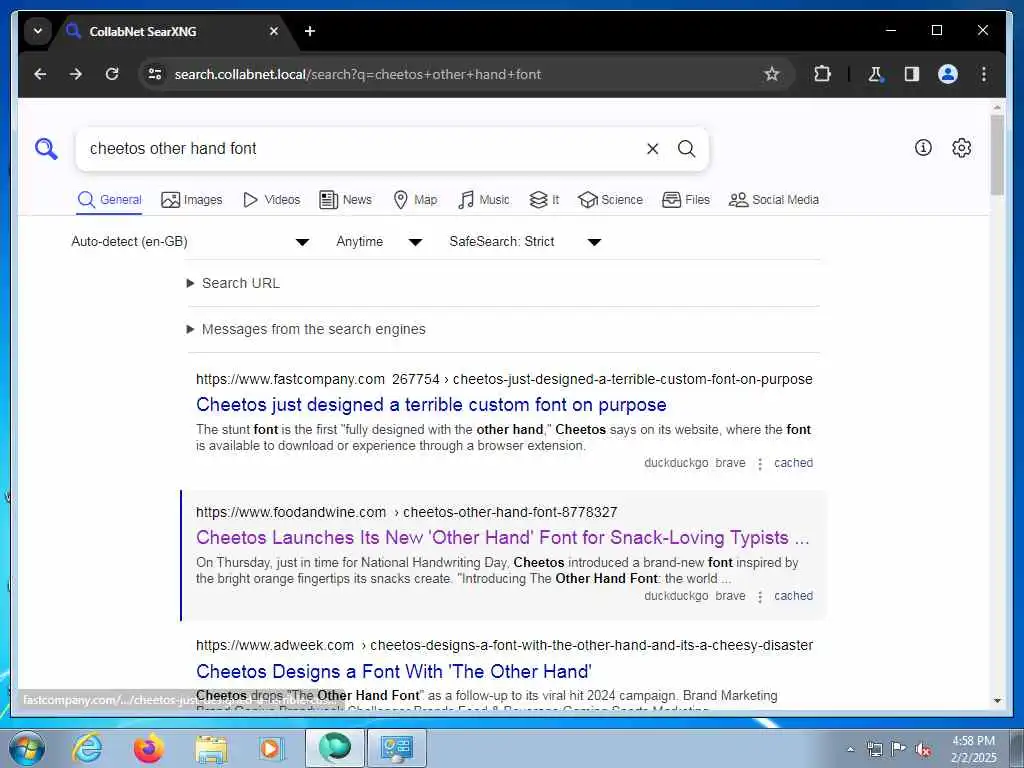Go back with browser back arrow
1024x768 pixels.
40,74
